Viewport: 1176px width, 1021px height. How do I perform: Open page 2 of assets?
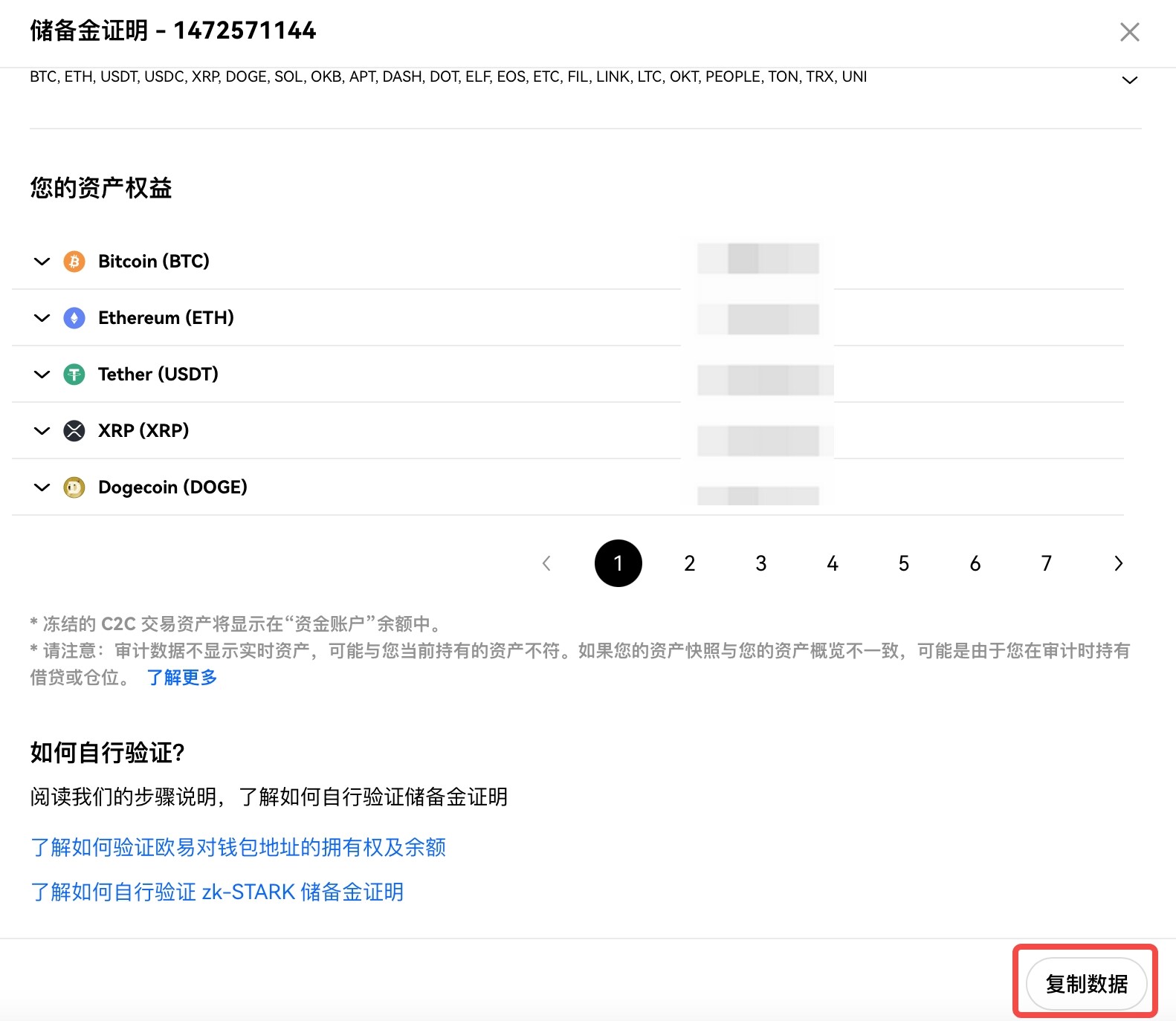coord(690,563)
